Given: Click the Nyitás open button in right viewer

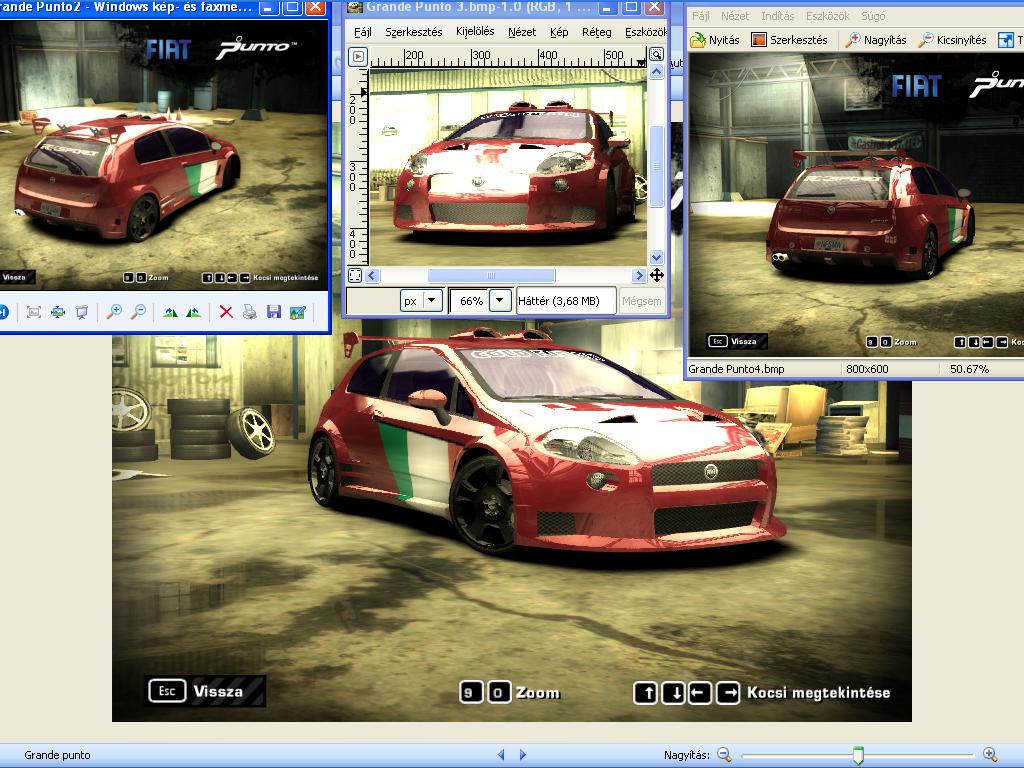Looking at the screenshot, I should click(x=715, y=40).
